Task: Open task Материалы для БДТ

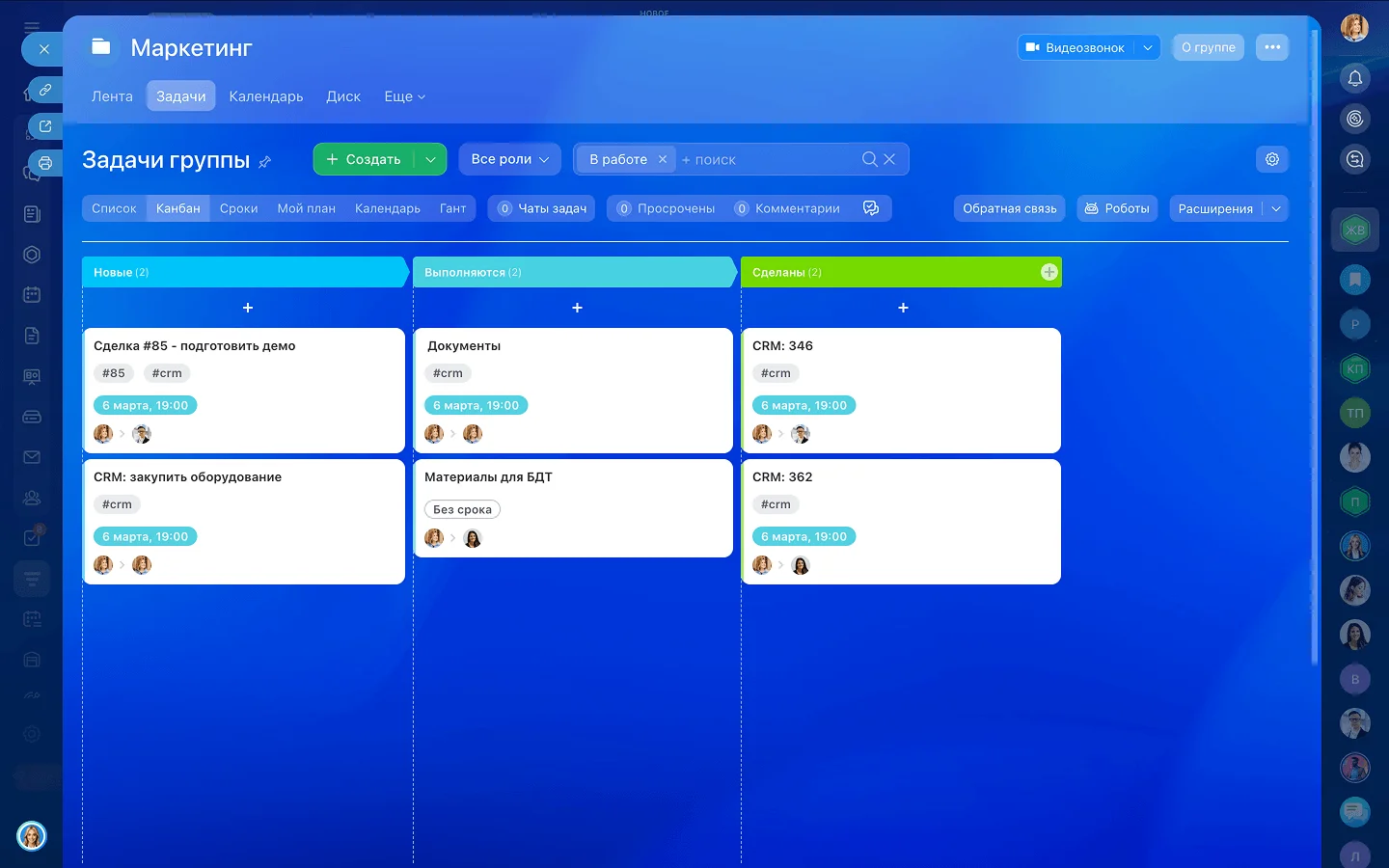Action: click(x=488, y=477)
